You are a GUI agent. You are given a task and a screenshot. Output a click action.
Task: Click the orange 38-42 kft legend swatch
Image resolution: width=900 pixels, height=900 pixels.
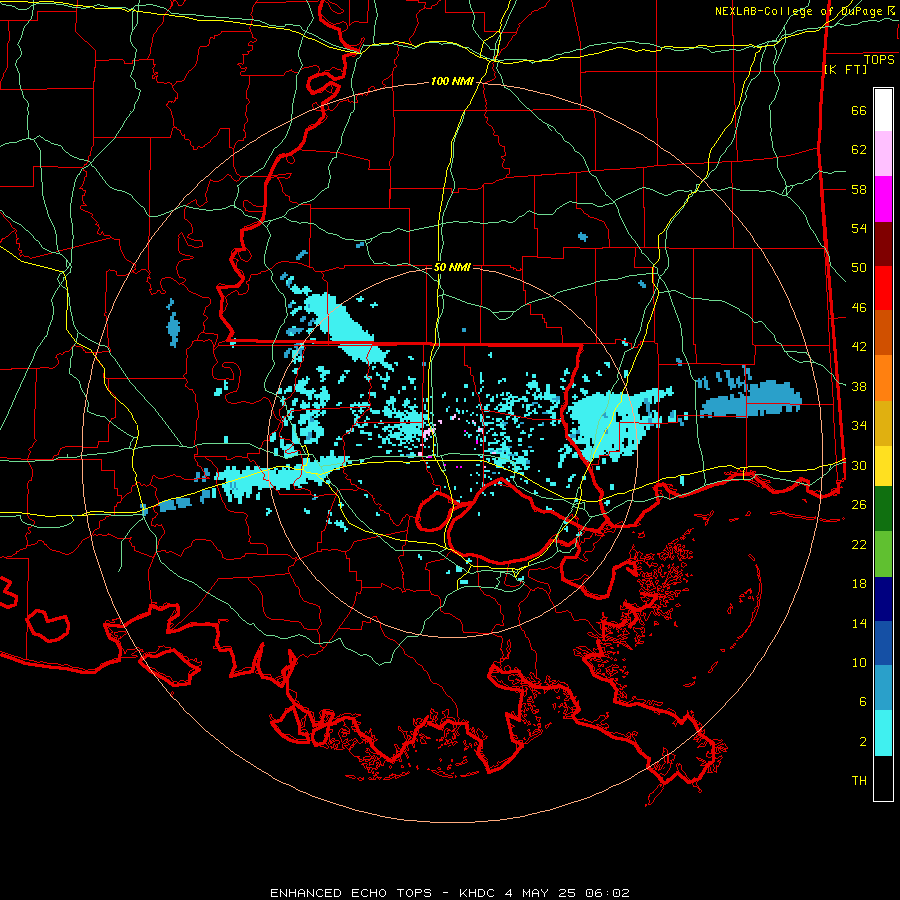(883, 378)
